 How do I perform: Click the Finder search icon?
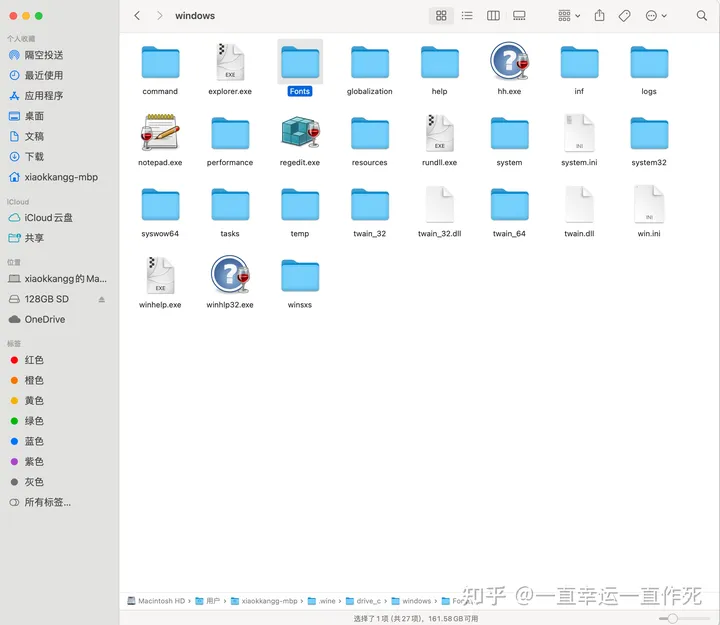tap(702, 16)
